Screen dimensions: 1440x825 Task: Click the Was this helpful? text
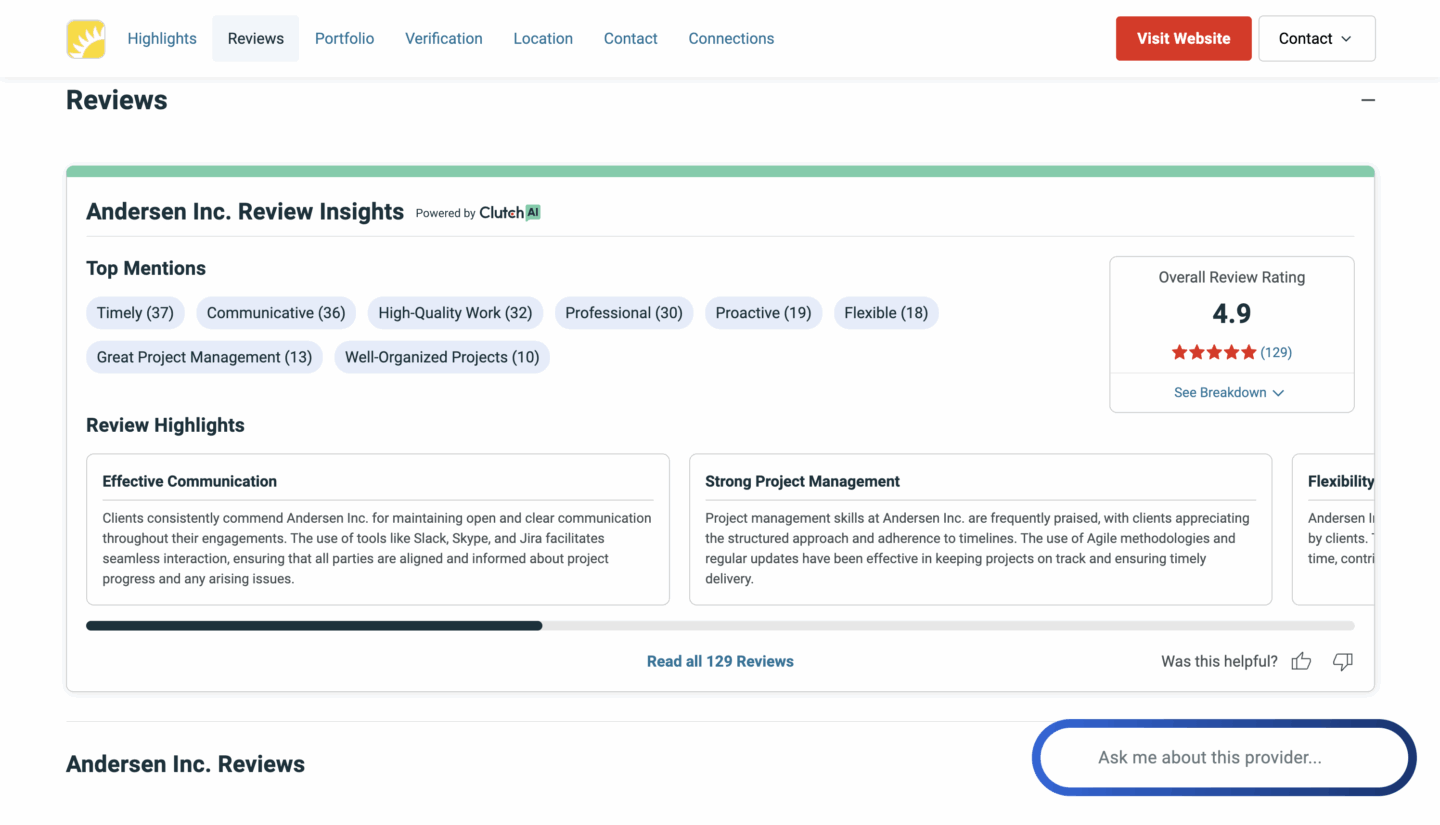click(x=1219, y=661)
